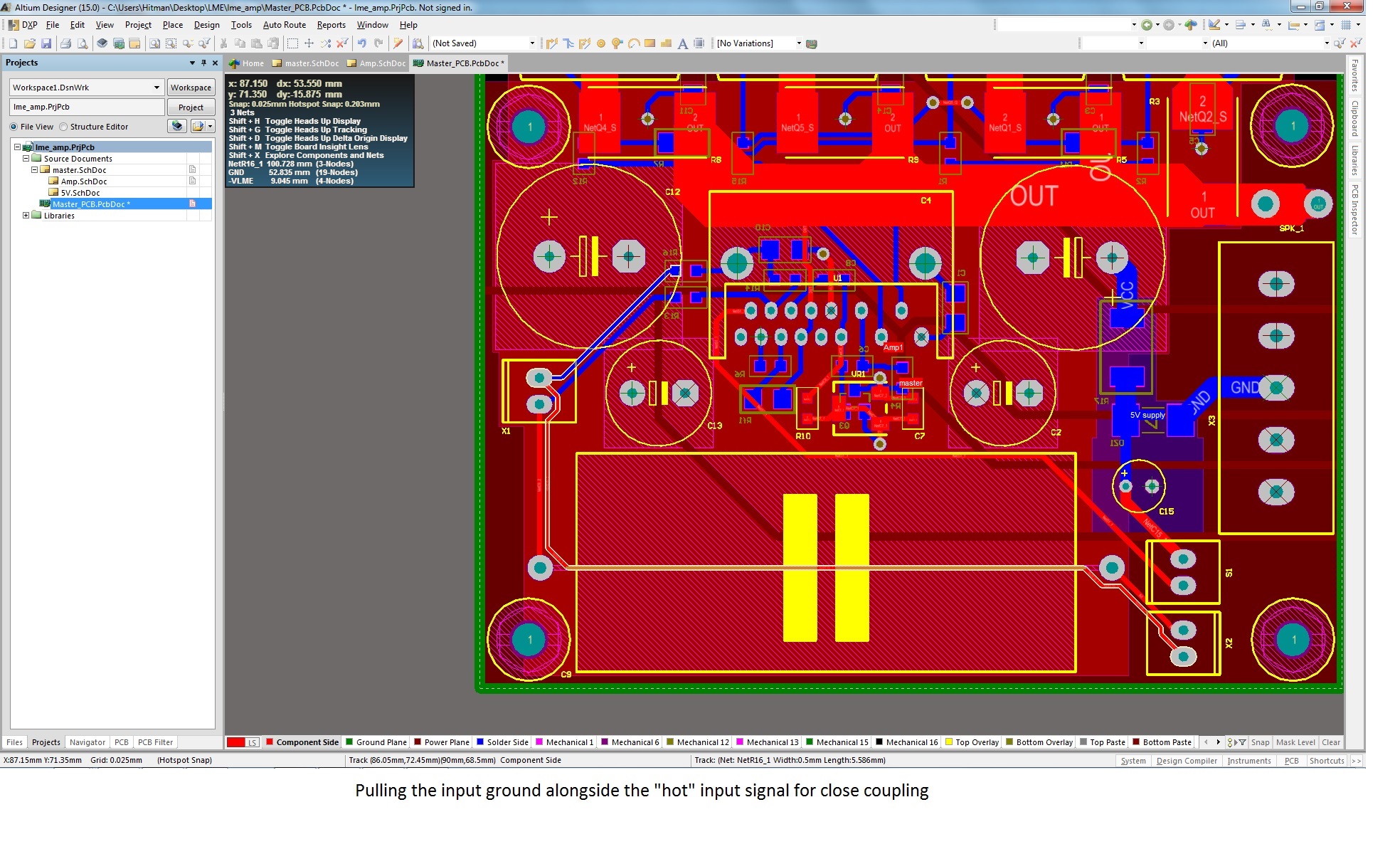Toggle the Ground Plane layer tab
Image resolution: width=1400 pixels, height=844 pixels.
point(376,742)
